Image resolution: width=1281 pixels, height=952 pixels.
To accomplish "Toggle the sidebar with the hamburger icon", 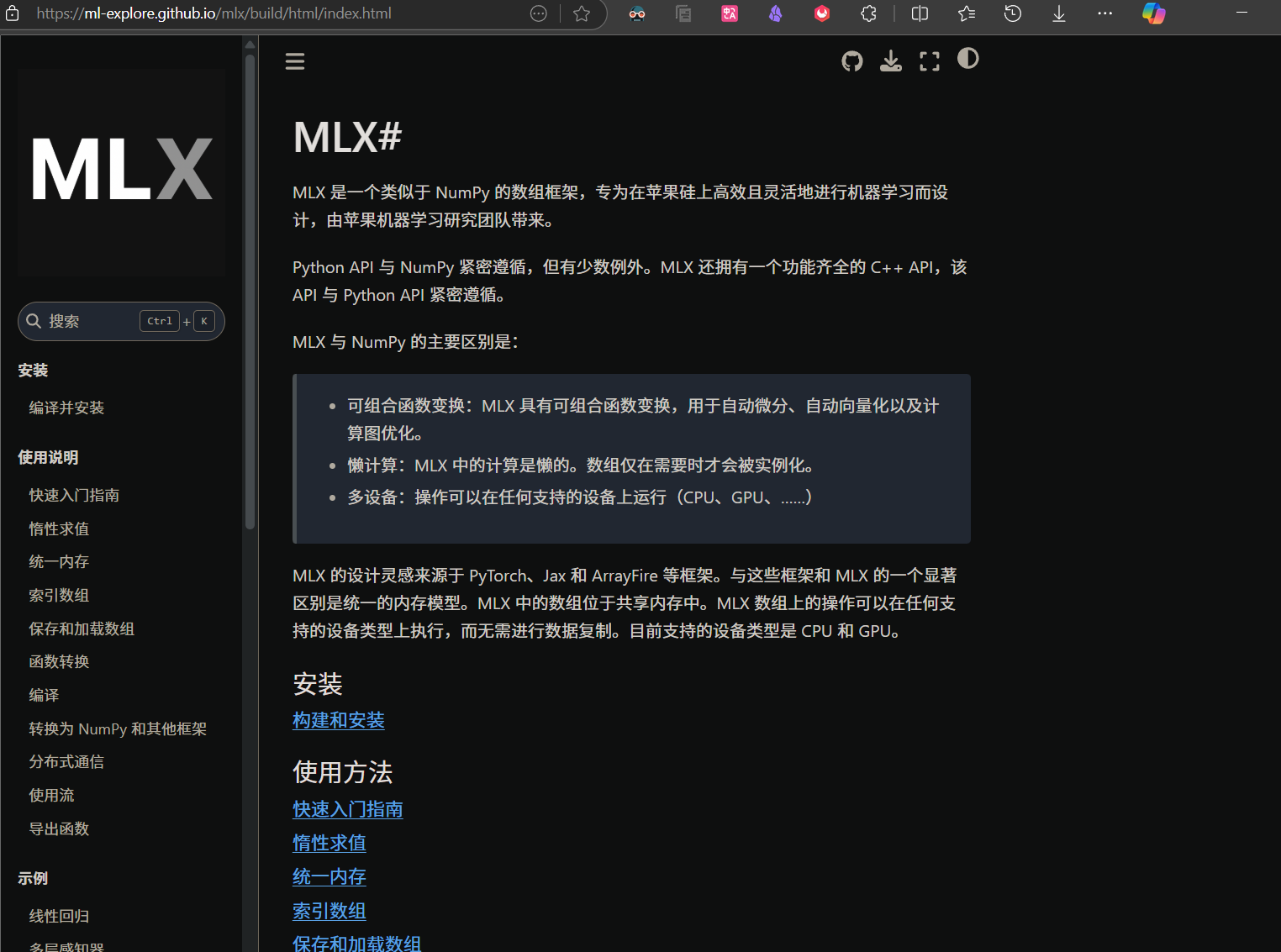I will pos(295,61).
